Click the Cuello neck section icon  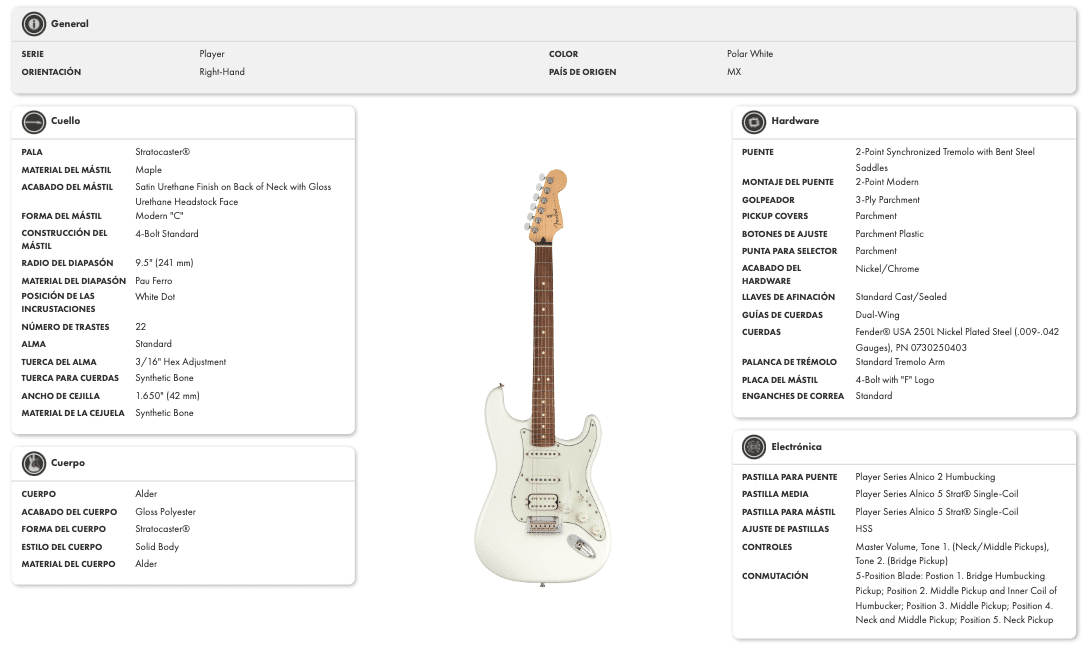(33, 121)
